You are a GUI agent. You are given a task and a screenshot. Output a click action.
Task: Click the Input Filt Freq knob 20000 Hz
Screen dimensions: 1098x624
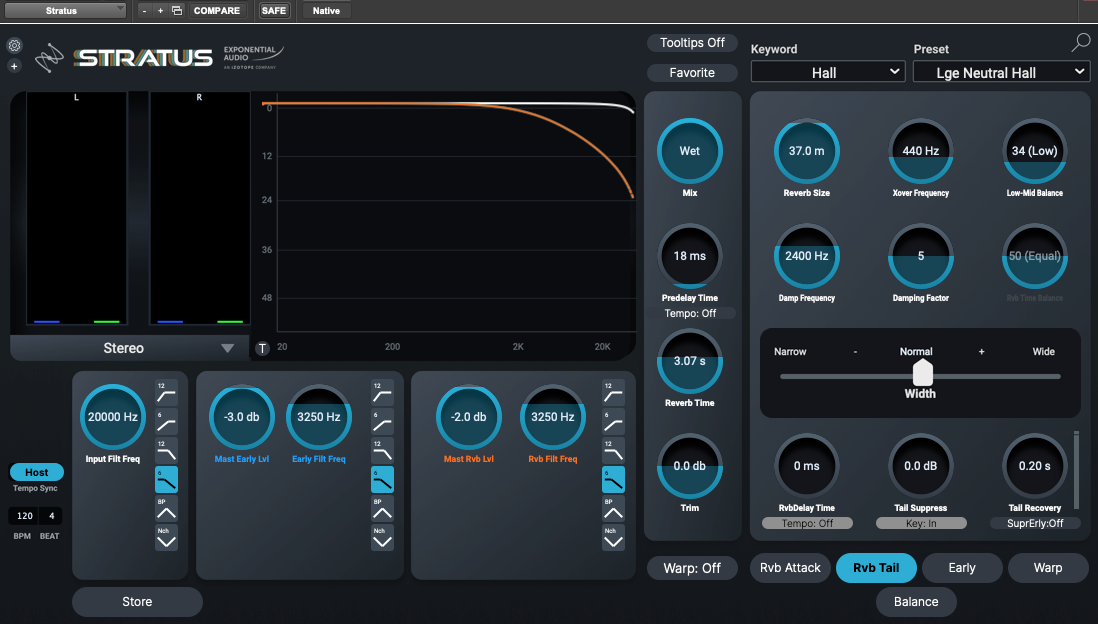[113, 417]
